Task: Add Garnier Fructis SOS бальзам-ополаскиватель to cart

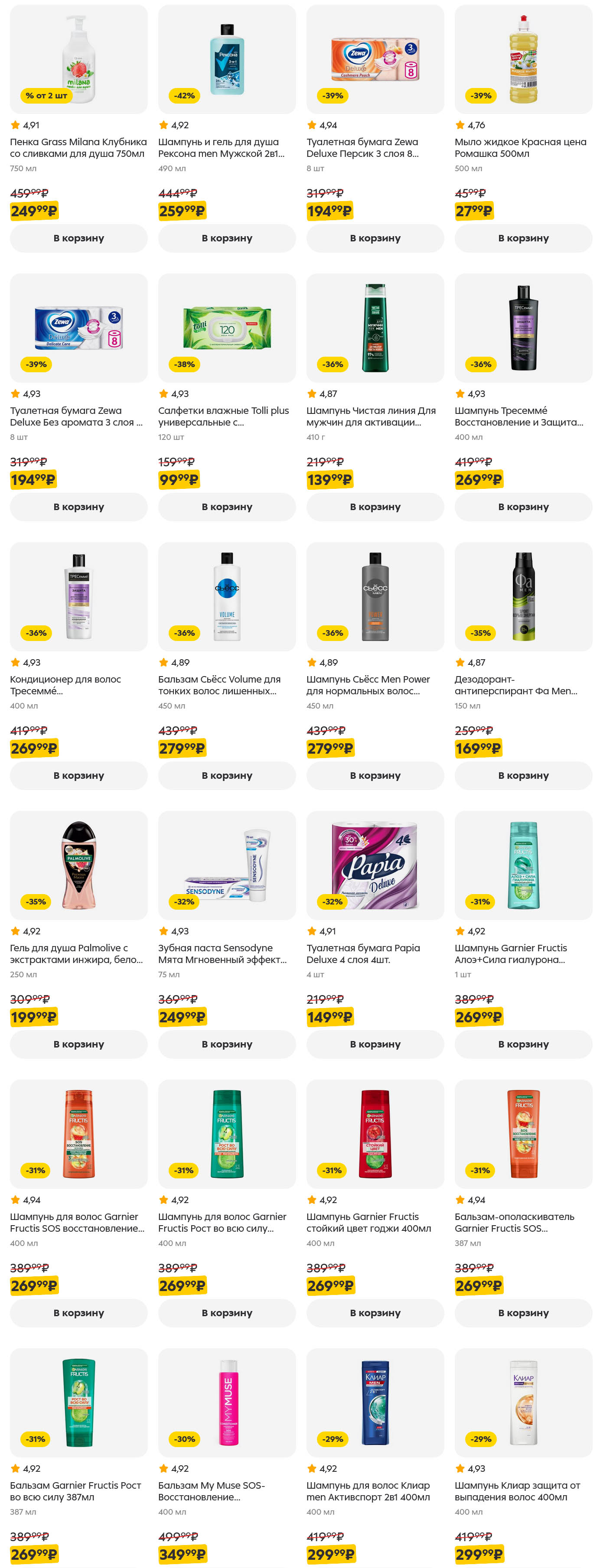Action: click(x=523, y=1313)
